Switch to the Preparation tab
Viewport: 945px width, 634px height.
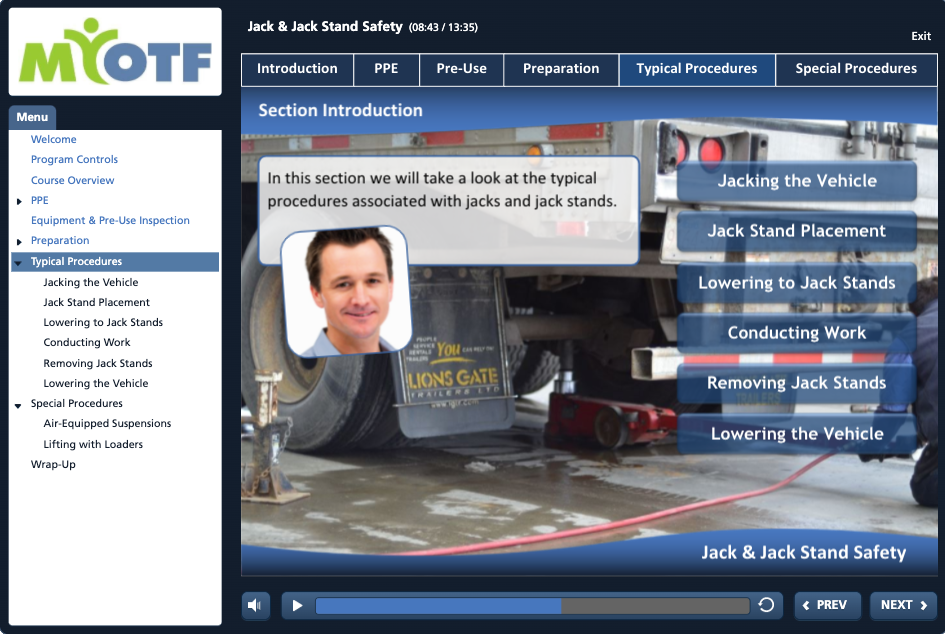click(x=561, y=69)
